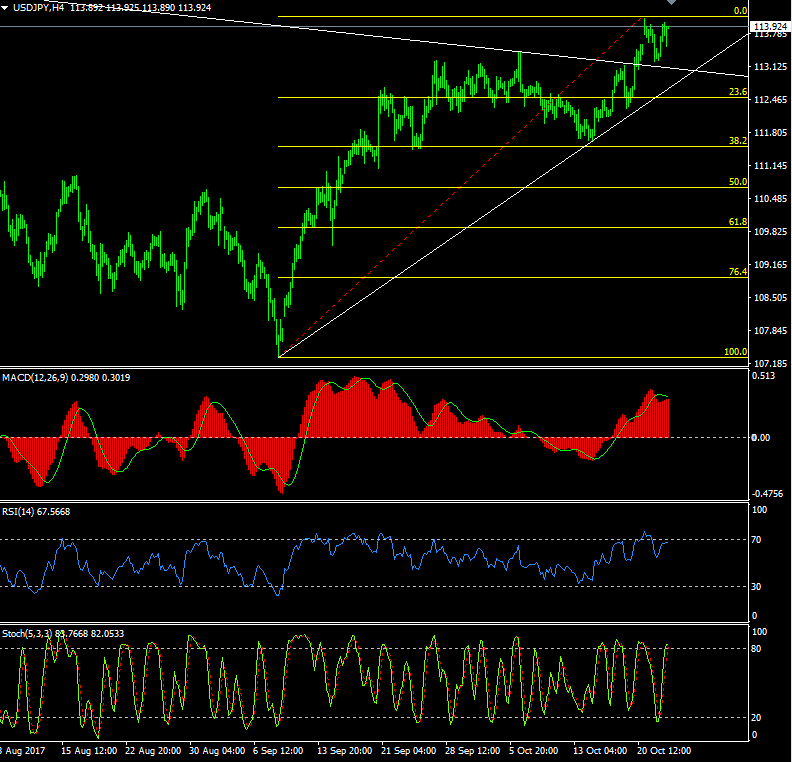Viewport: 792px width, 762px height.
Task: Click MACD scale value -0.4756
Action: pos(767,493)
